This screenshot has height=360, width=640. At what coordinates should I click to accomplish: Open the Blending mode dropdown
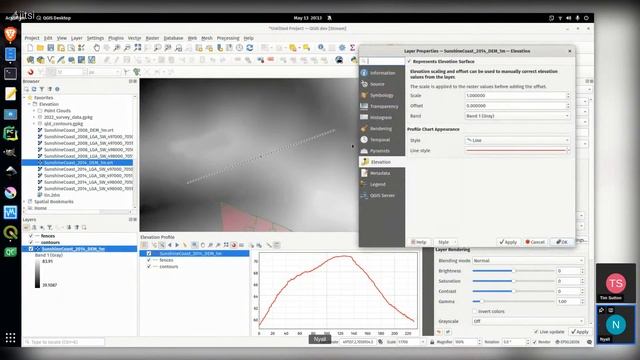pos(529,260)
